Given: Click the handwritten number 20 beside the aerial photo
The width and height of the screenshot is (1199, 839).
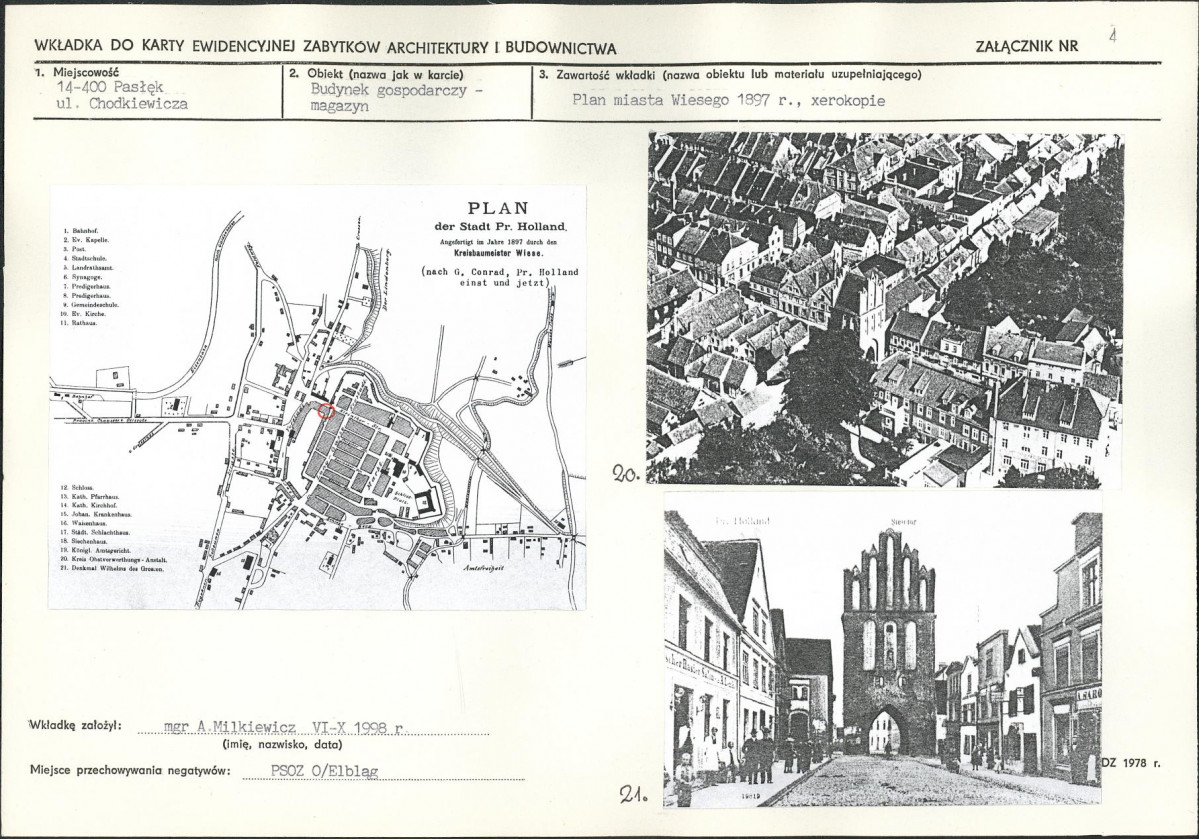Looking at the screenshot, I should 625,473.
